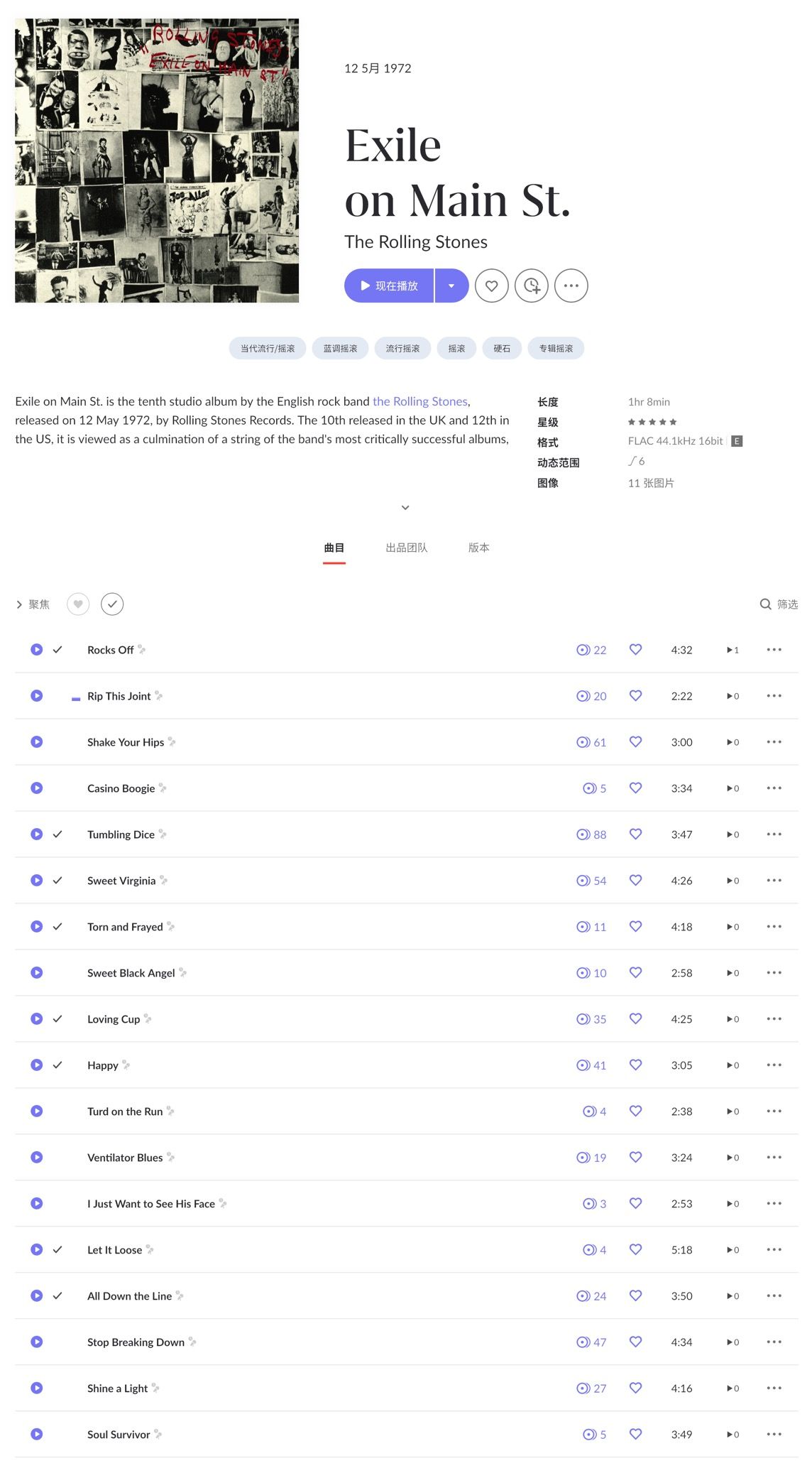Play the track Rocks Off

pos(37,649)
